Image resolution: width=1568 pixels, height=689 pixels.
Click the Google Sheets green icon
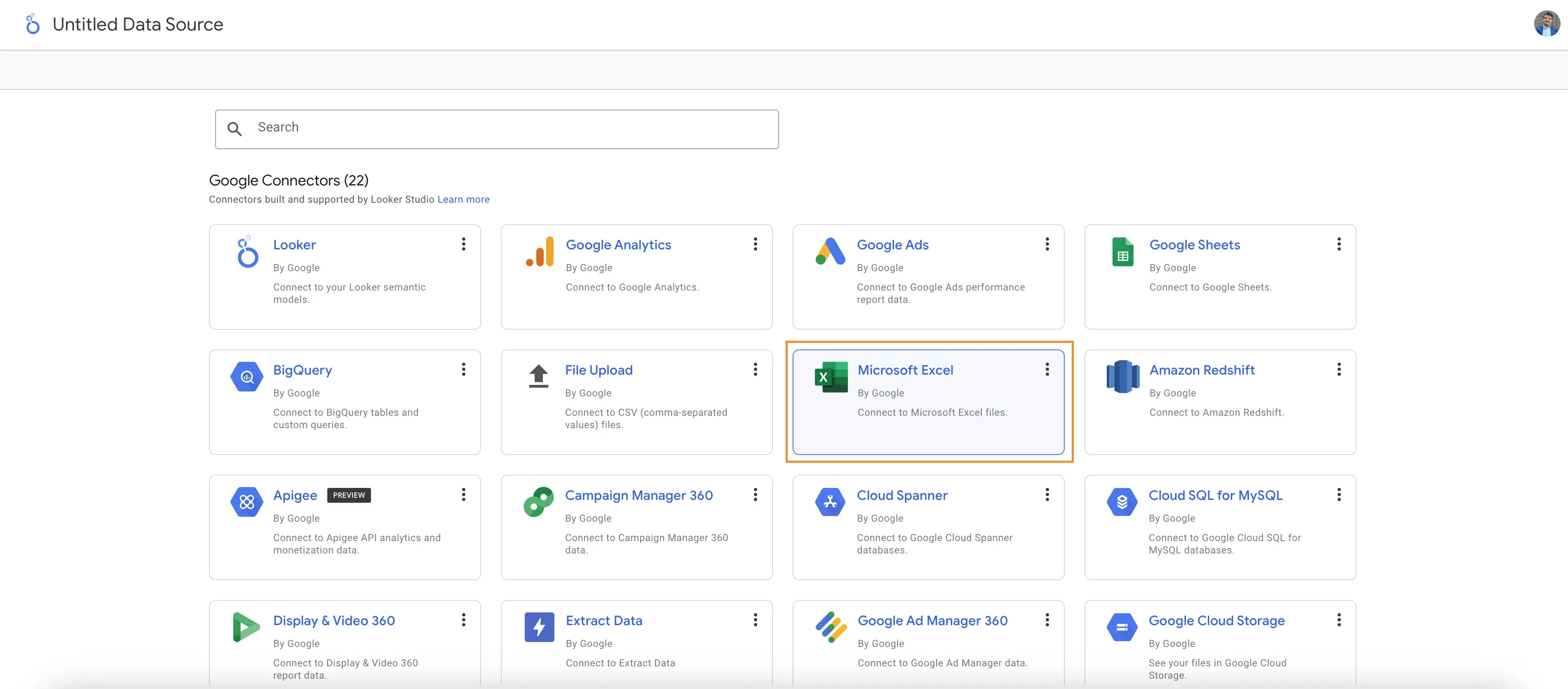tap(1122, 251)
